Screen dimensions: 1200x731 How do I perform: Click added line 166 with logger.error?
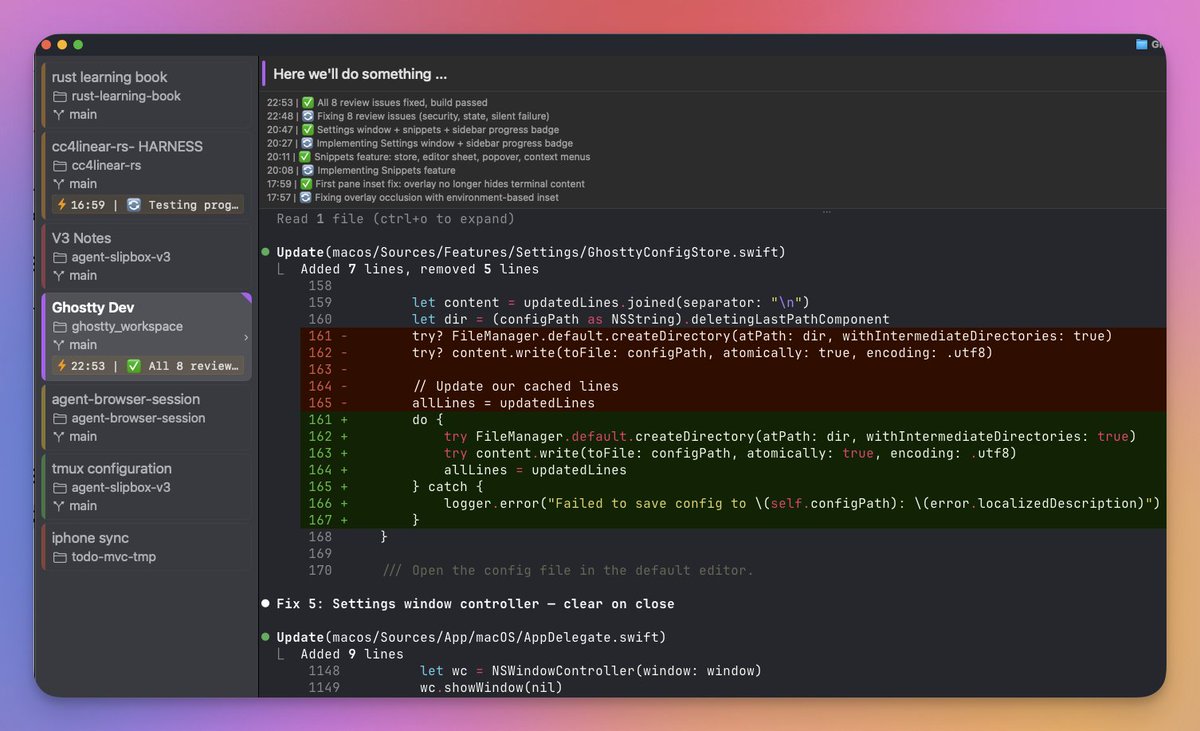(733, 504)
